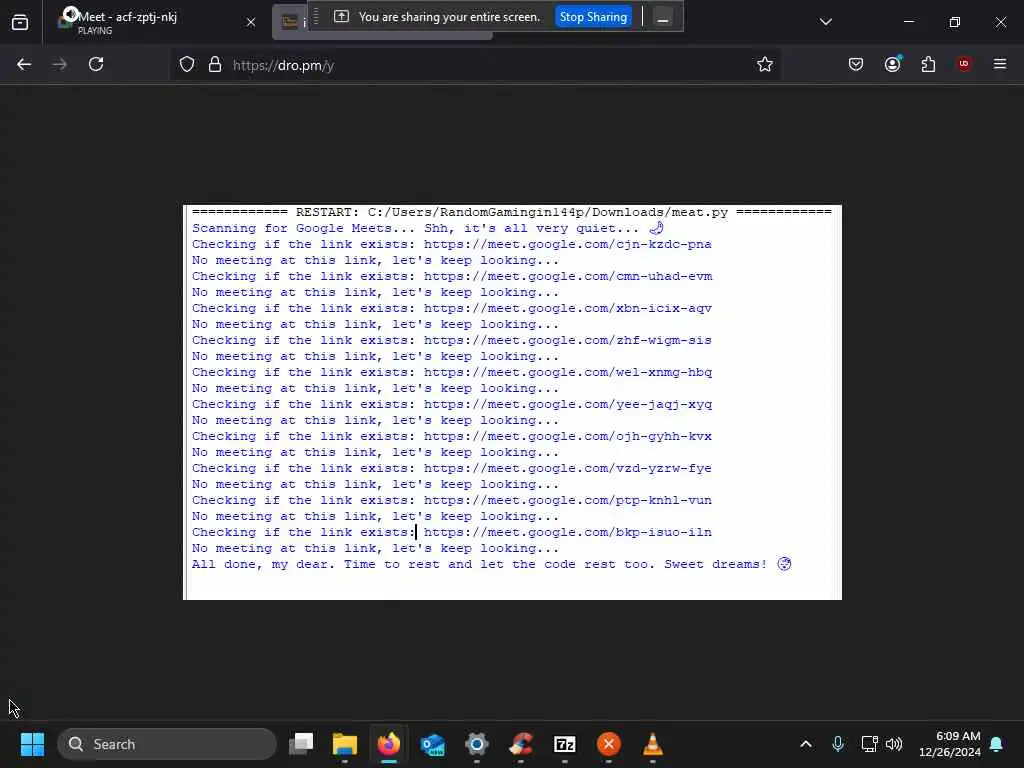The height and width of the screenshot is (768, 1024).
Task: Click the microphone tray icon
Action: (838, 744)
